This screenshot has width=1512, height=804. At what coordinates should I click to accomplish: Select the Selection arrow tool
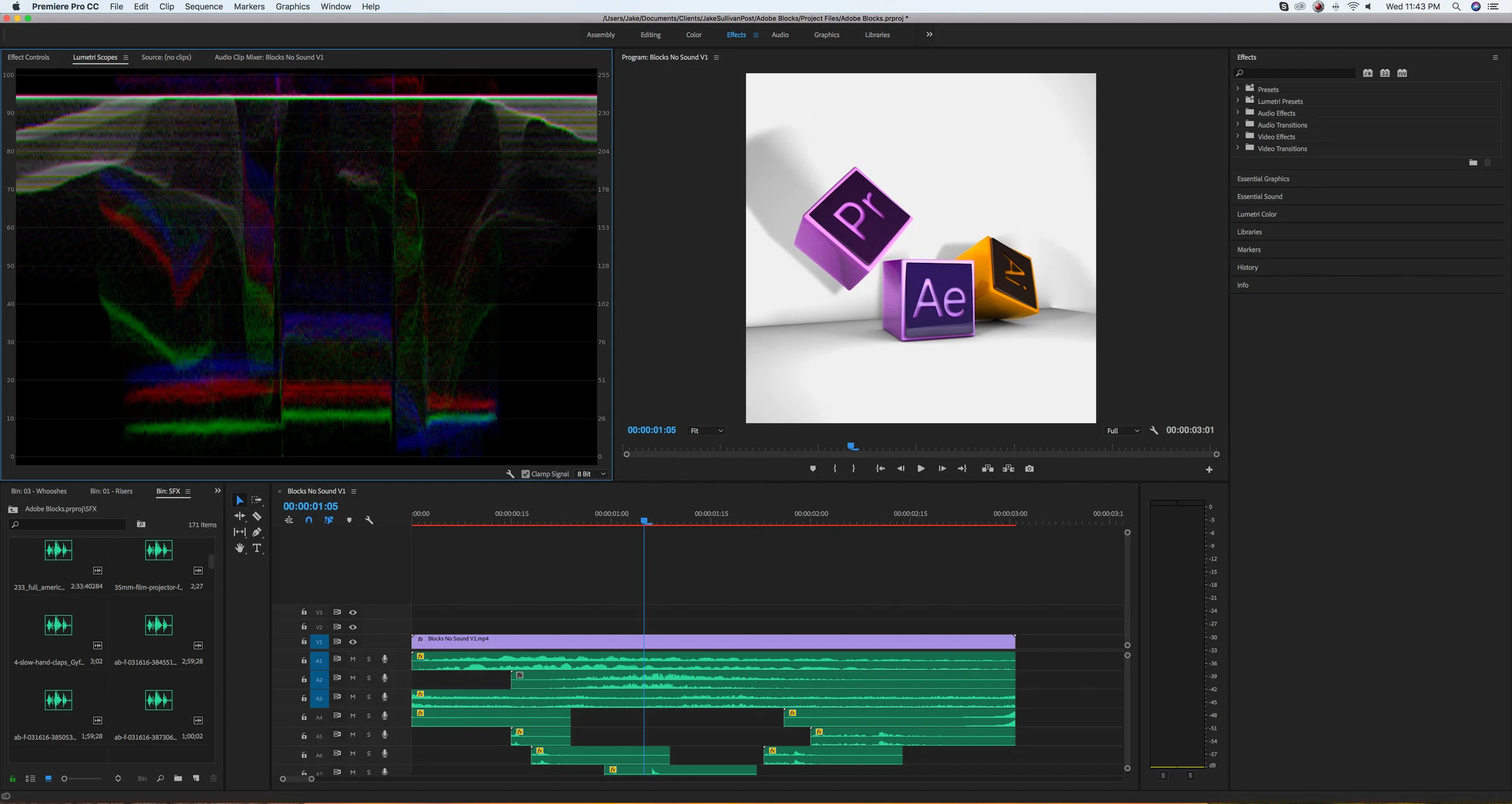click(240, 500)
